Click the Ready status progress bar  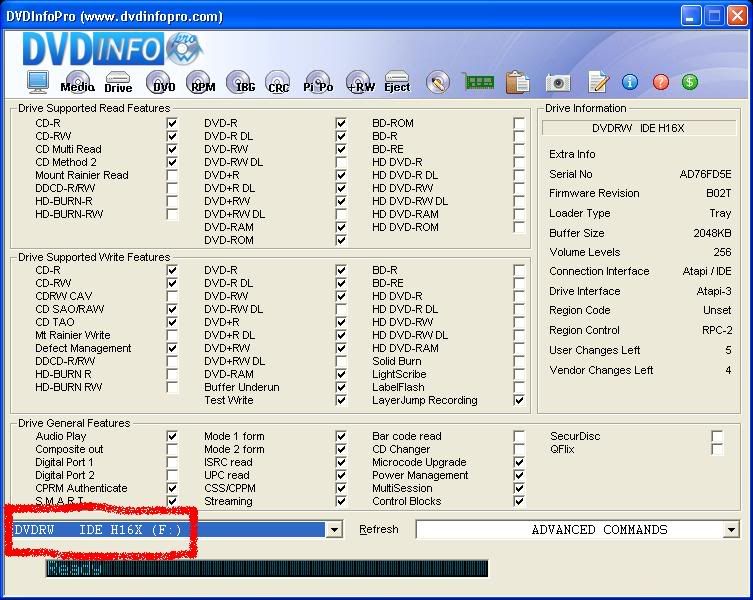(x=267, y=568)
